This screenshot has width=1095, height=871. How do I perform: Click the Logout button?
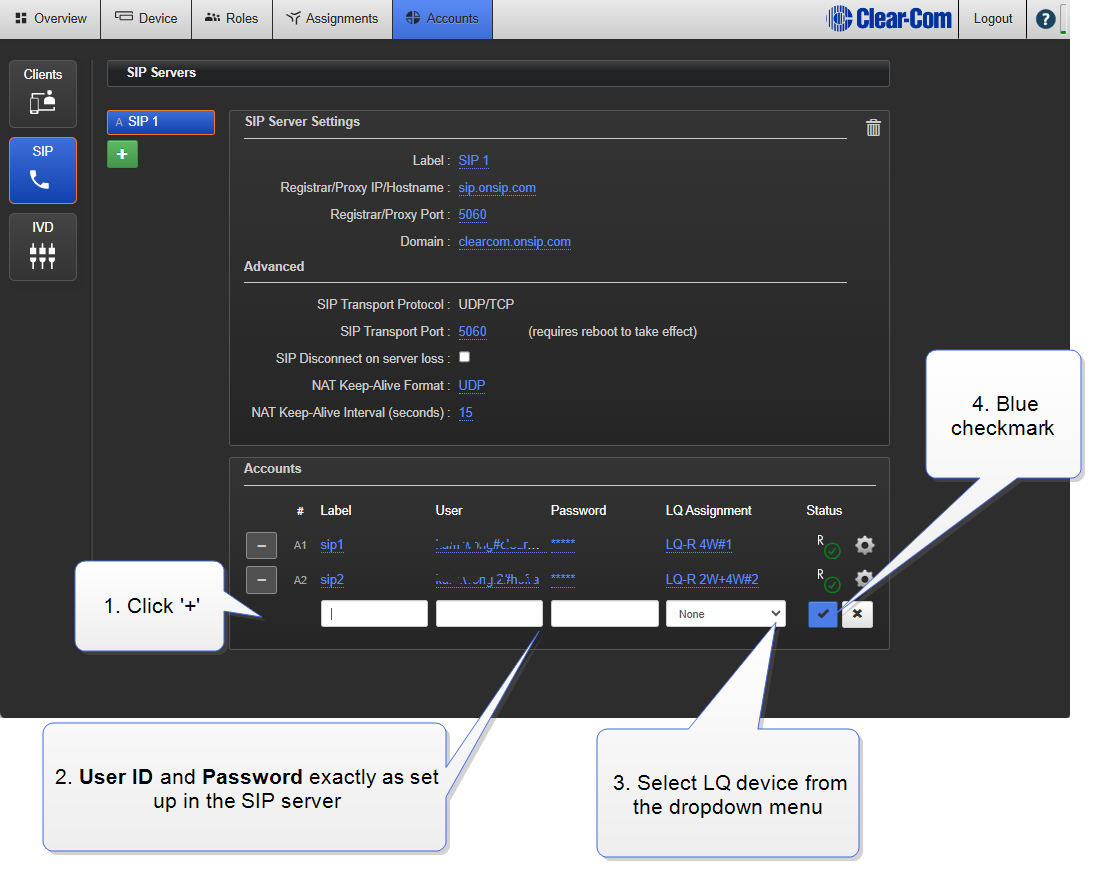click(x=992, y=19)
